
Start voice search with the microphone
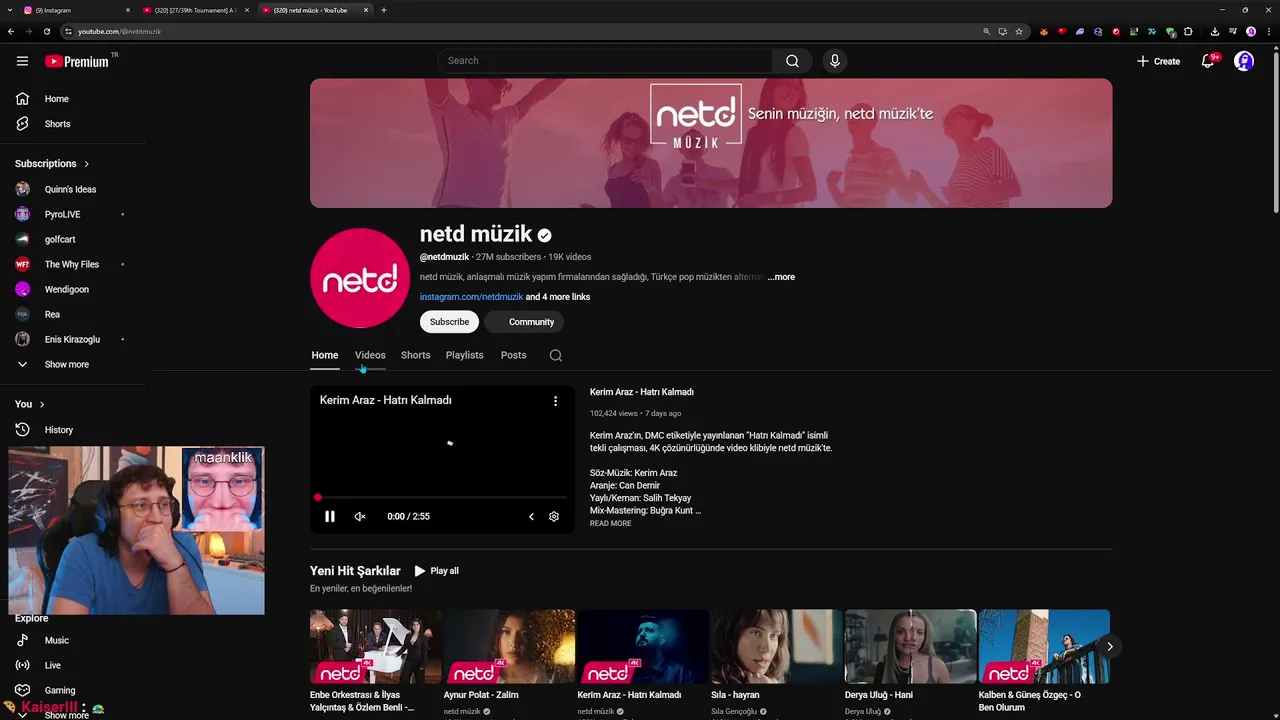pyautogui.click(x=835, y=61)
